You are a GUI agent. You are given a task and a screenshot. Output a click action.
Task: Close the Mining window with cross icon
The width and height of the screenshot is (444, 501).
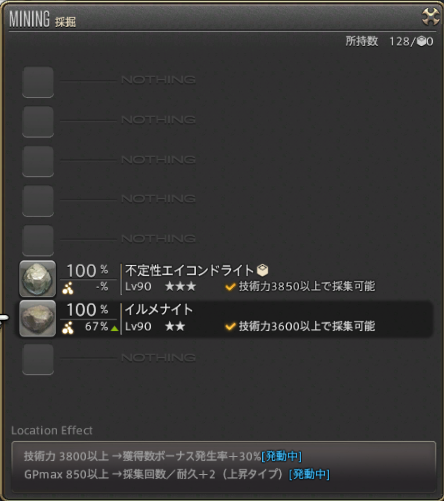click(431, 17)
